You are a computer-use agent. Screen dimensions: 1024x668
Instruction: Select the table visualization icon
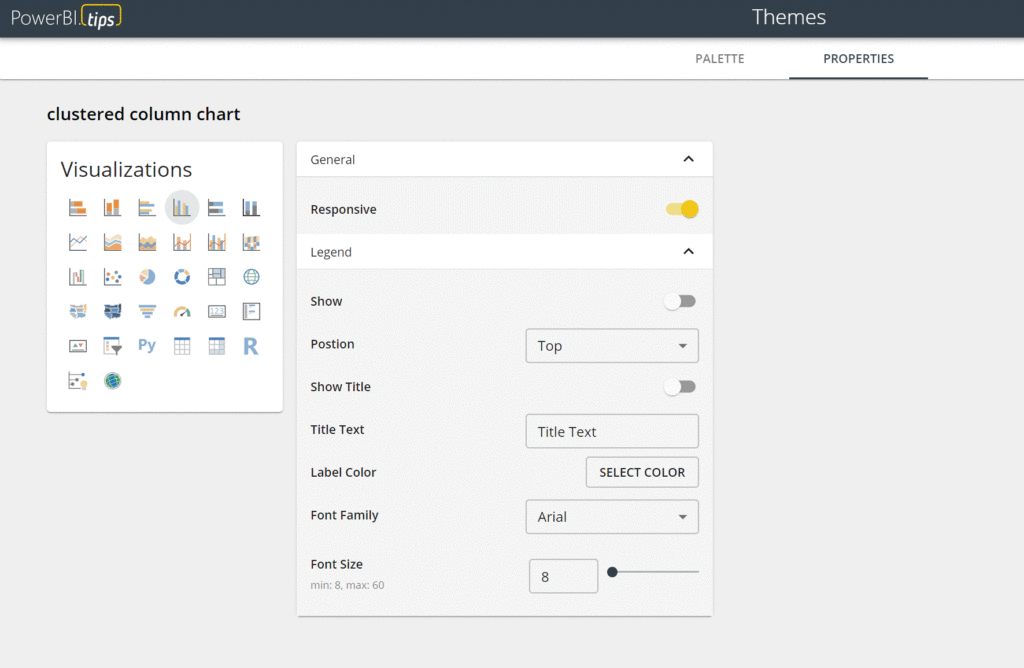coord(182,346)
